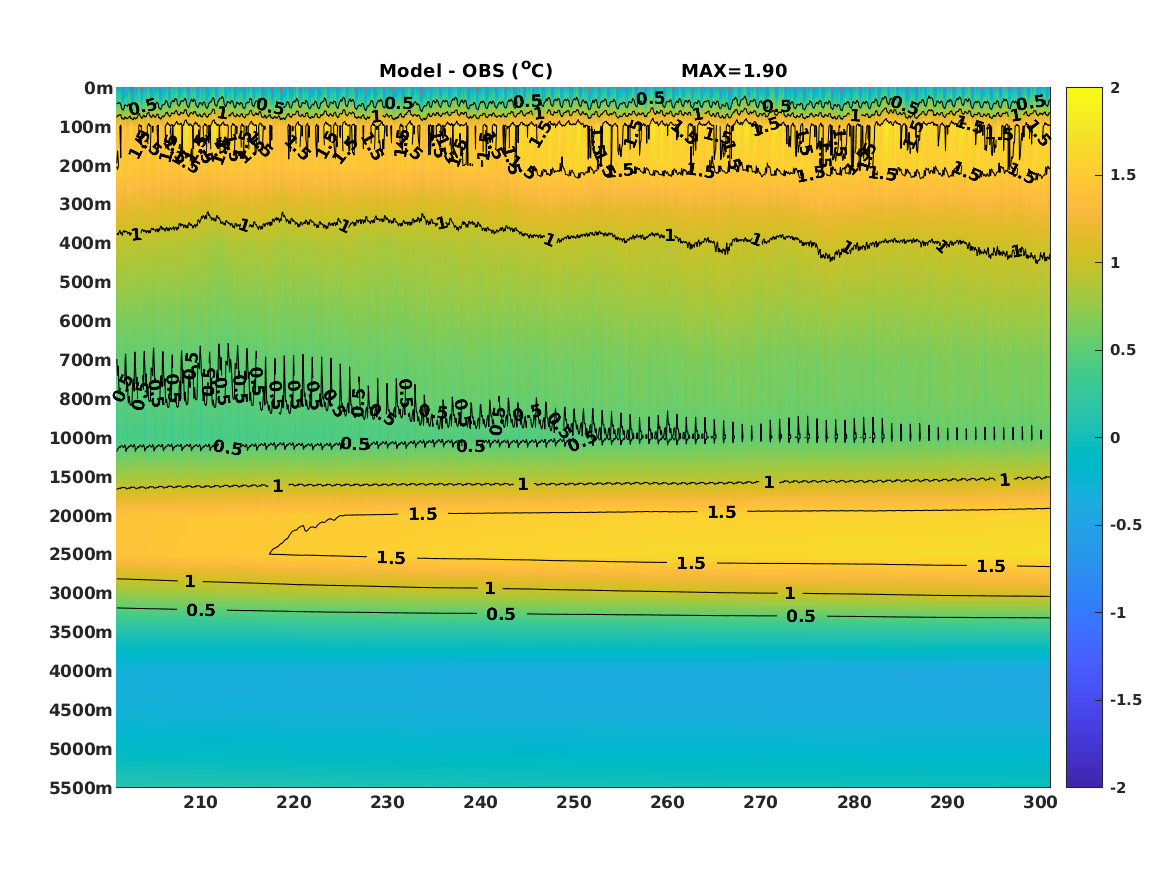Select the colorbar tick label "-0.5"
Image resolution: width=1167 pixels, height=875 pixels.
point(1126,525)
